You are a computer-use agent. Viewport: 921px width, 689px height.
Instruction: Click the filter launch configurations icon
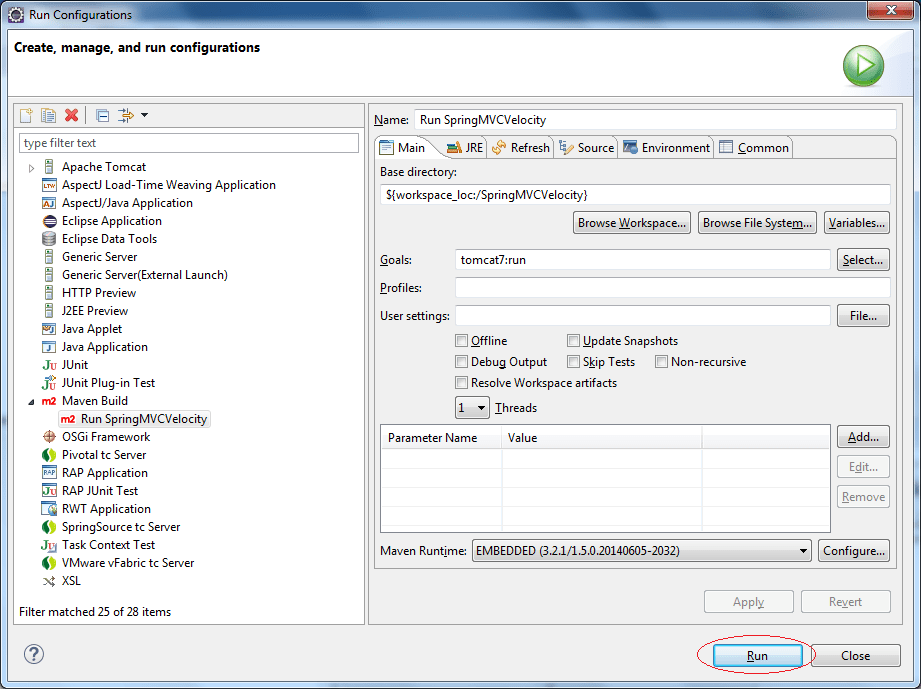(126, 115)
